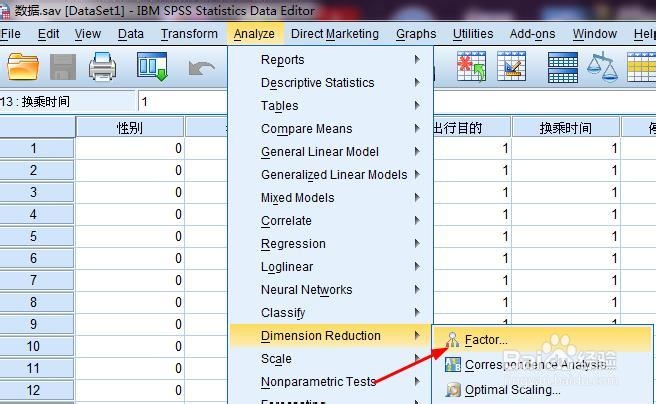The width and height of the screenshot is (656, 404).
Task: Click the Insert Cases toolbar icon
Action: (x=472, y=66)
